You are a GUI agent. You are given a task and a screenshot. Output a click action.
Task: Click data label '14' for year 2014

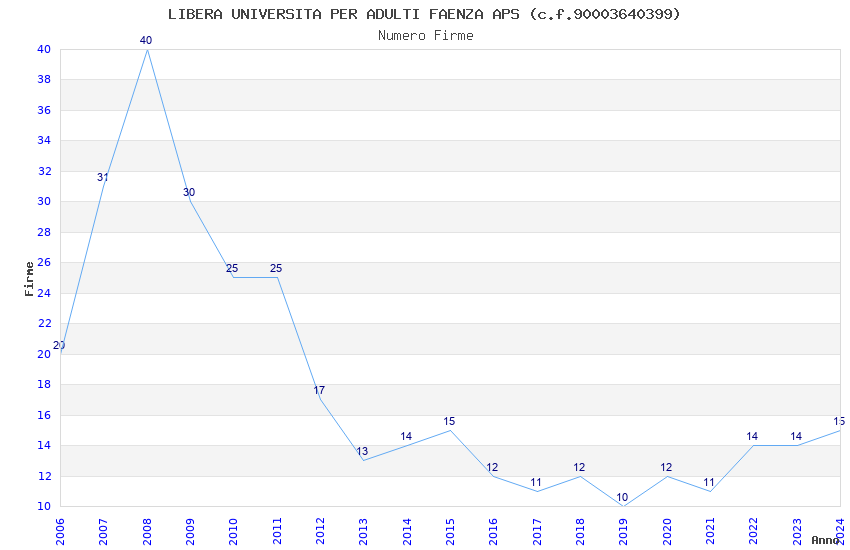click(x=406, y=436)
